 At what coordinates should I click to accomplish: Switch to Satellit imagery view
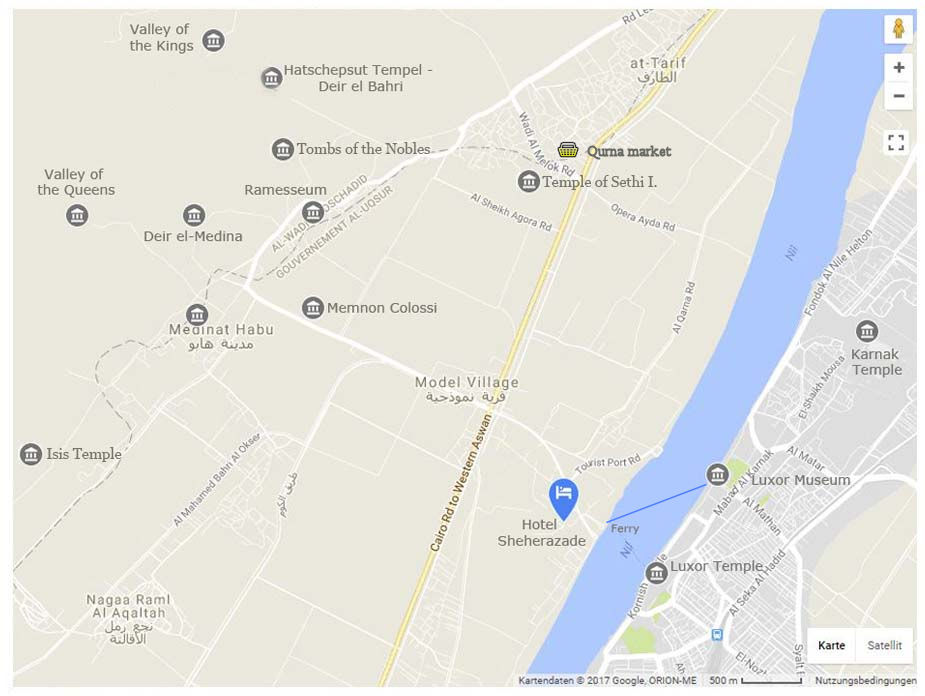pos(884,645)
